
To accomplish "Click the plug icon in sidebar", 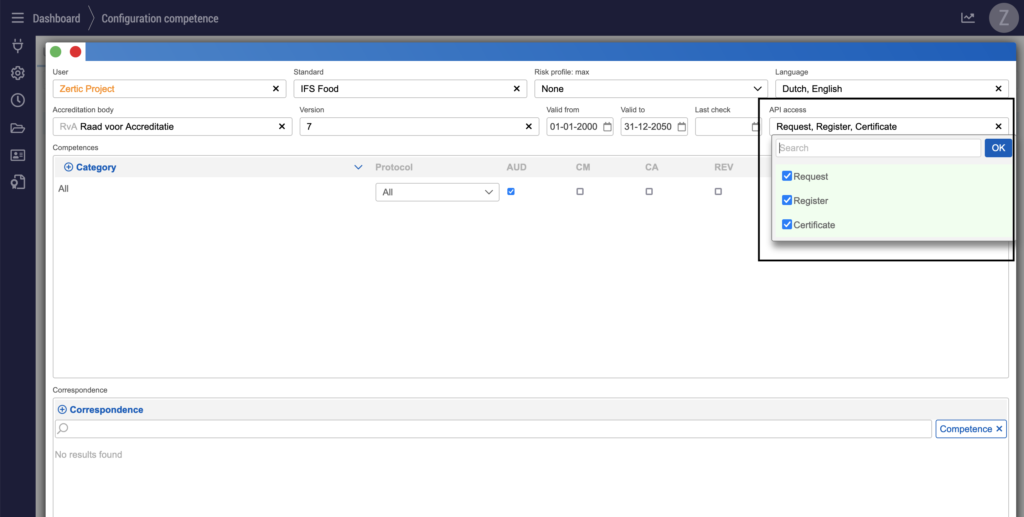I will [17, 46].
